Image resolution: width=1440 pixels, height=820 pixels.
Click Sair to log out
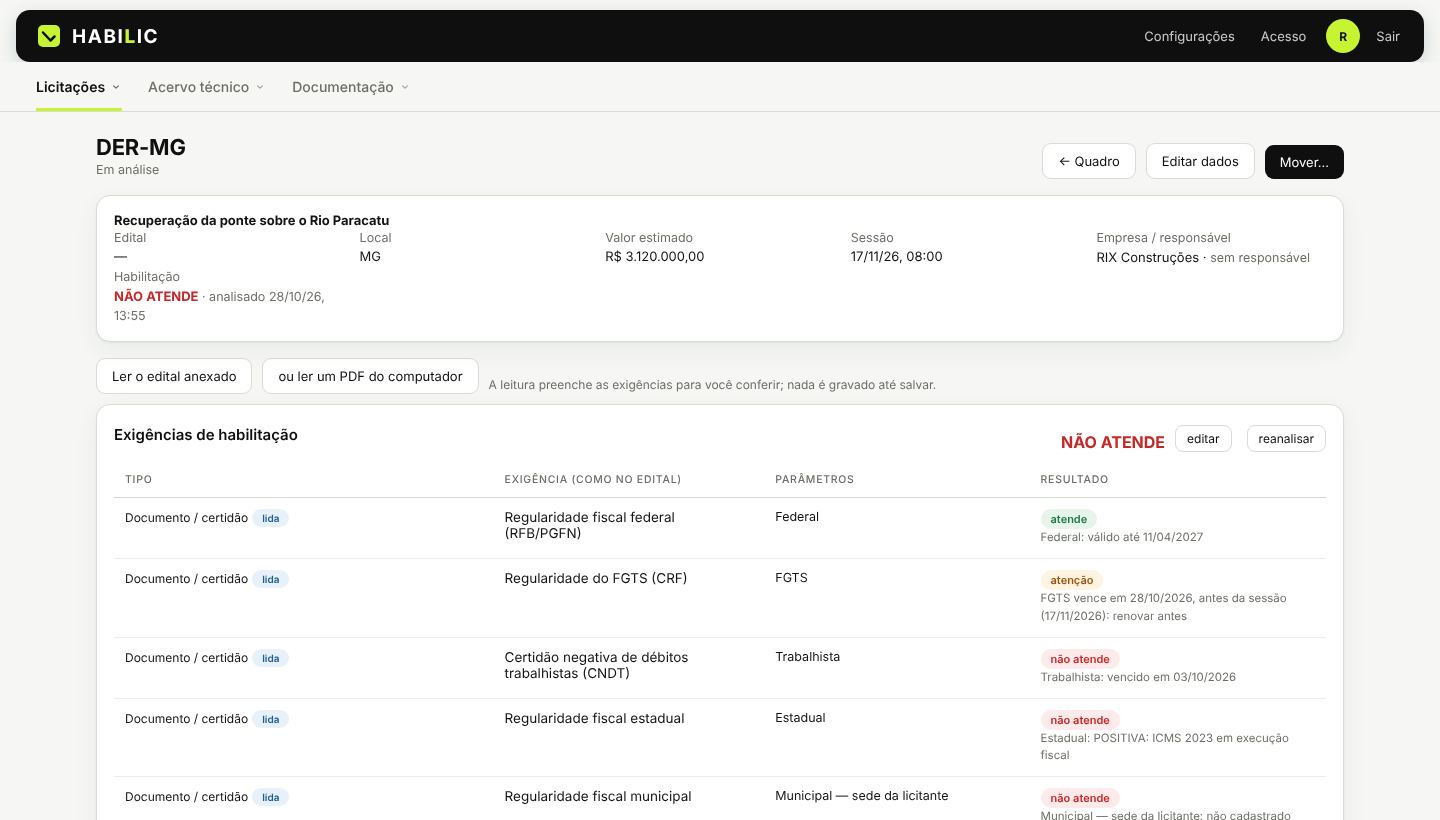[x=1387, y=36]
